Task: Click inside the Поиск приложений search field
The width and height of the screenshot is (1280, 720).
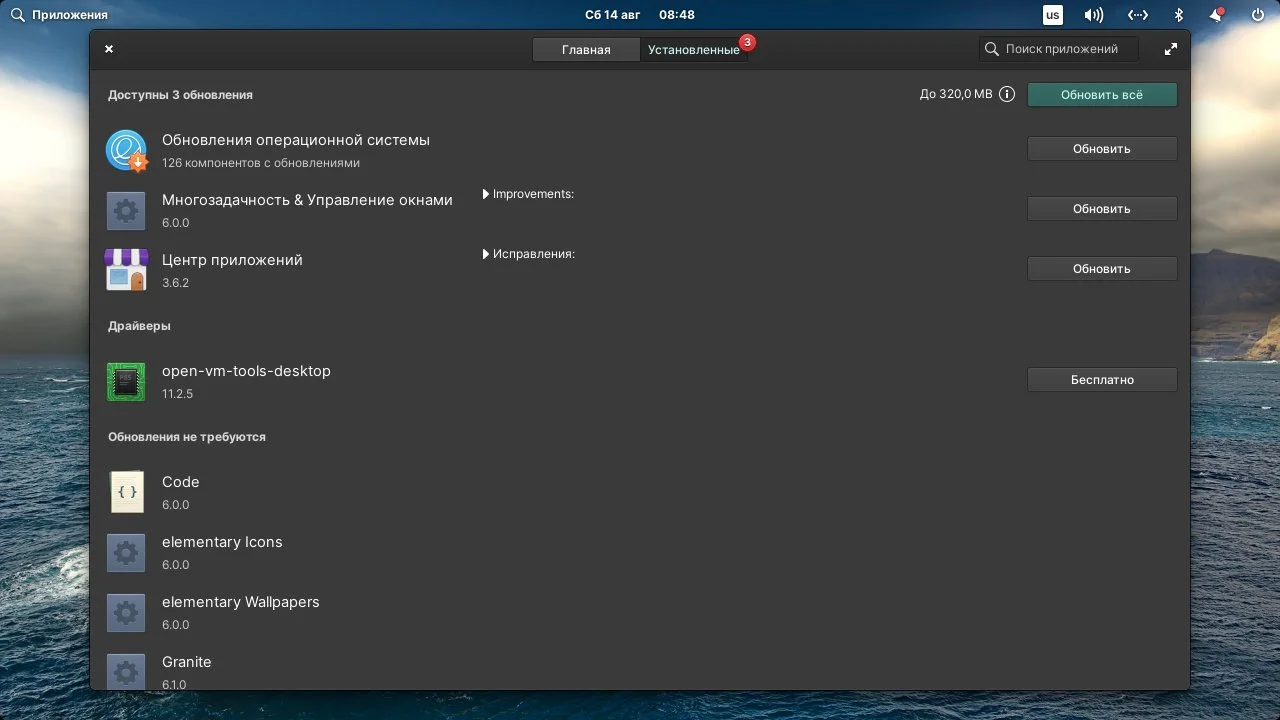Action: pos(1059,48)
